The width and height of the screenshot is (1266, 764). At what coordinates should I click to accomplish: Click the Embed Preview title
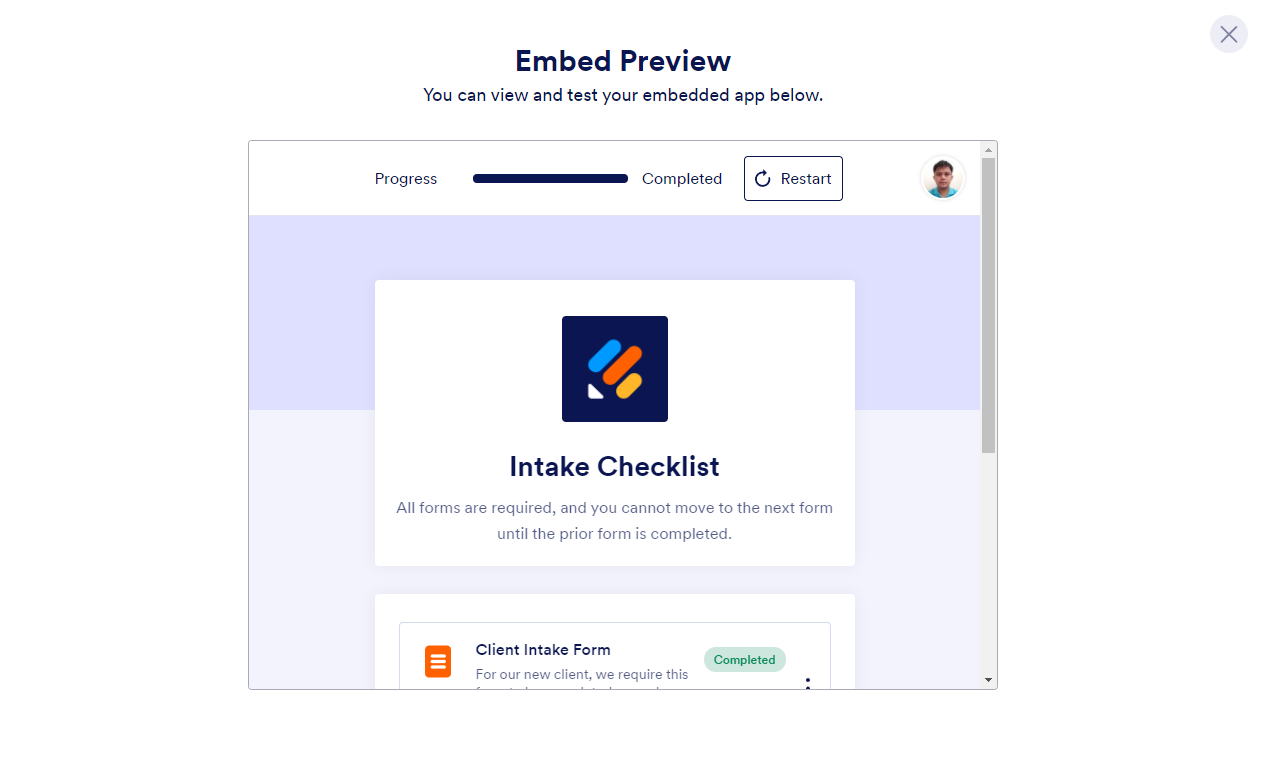coord(623,61)
